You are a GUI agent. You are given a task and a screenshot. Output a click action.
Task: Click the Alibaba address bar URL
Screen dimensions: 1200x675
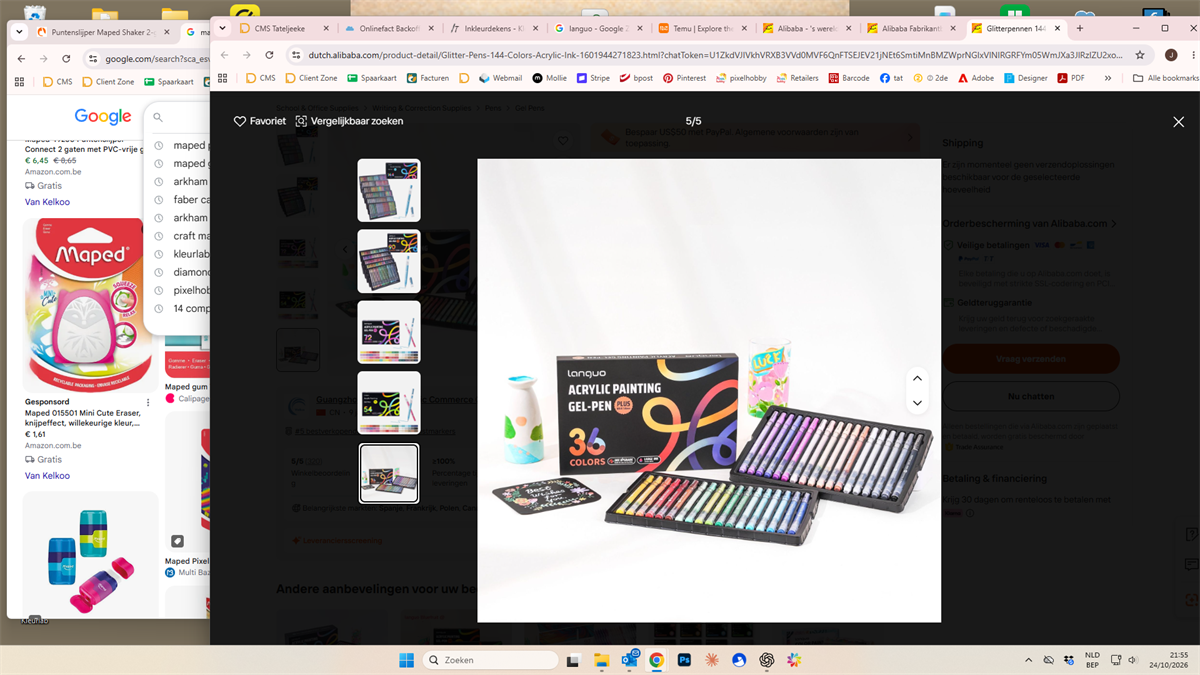click(715, 55)
